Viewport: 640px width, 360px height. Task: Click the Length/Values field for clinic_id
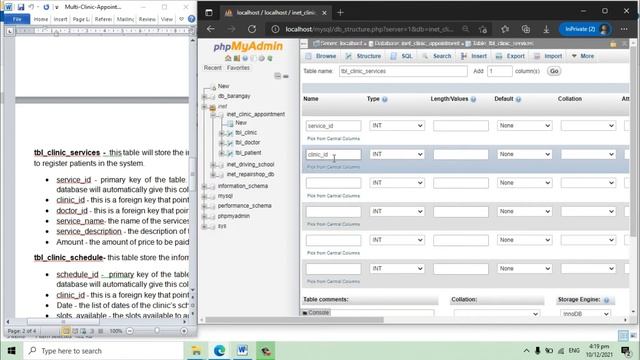pos(461,154)
